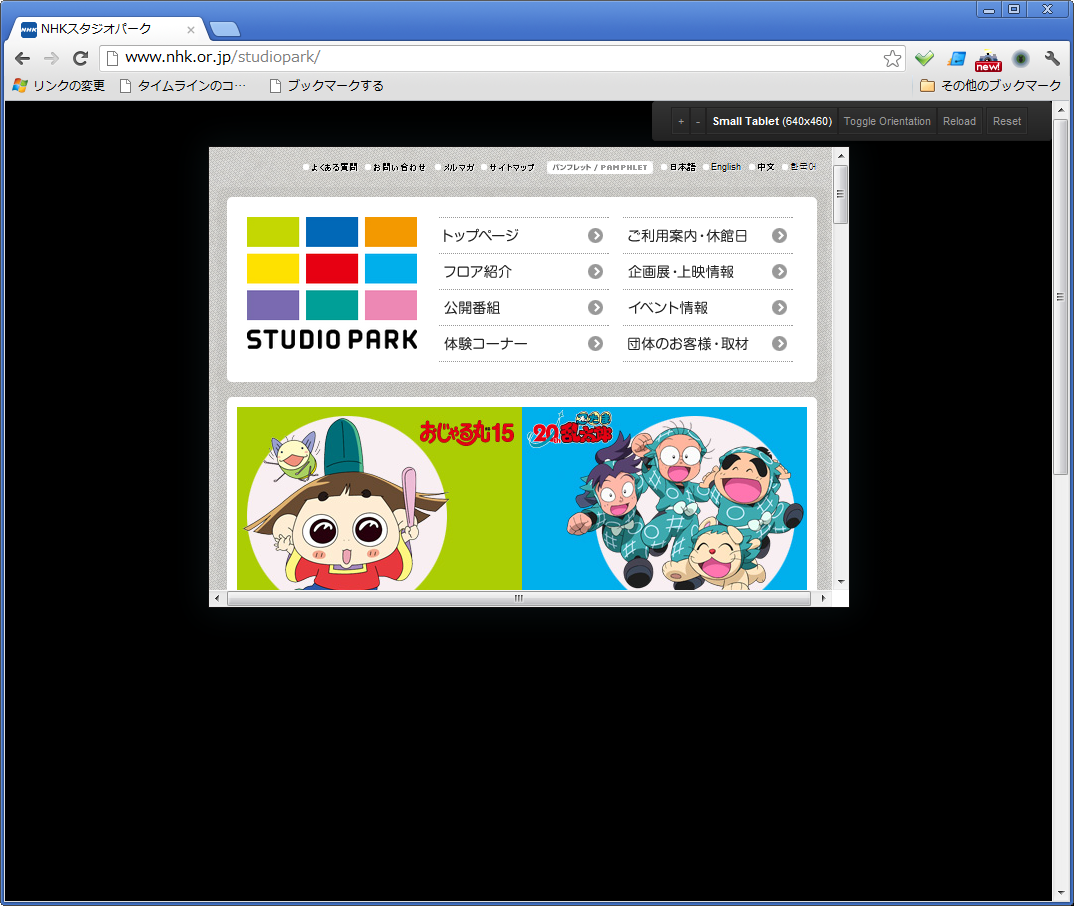The width and height of the screenshot is (1074, 906).
Task: Click Toggle Orientation
Action: tap(887, 121)
